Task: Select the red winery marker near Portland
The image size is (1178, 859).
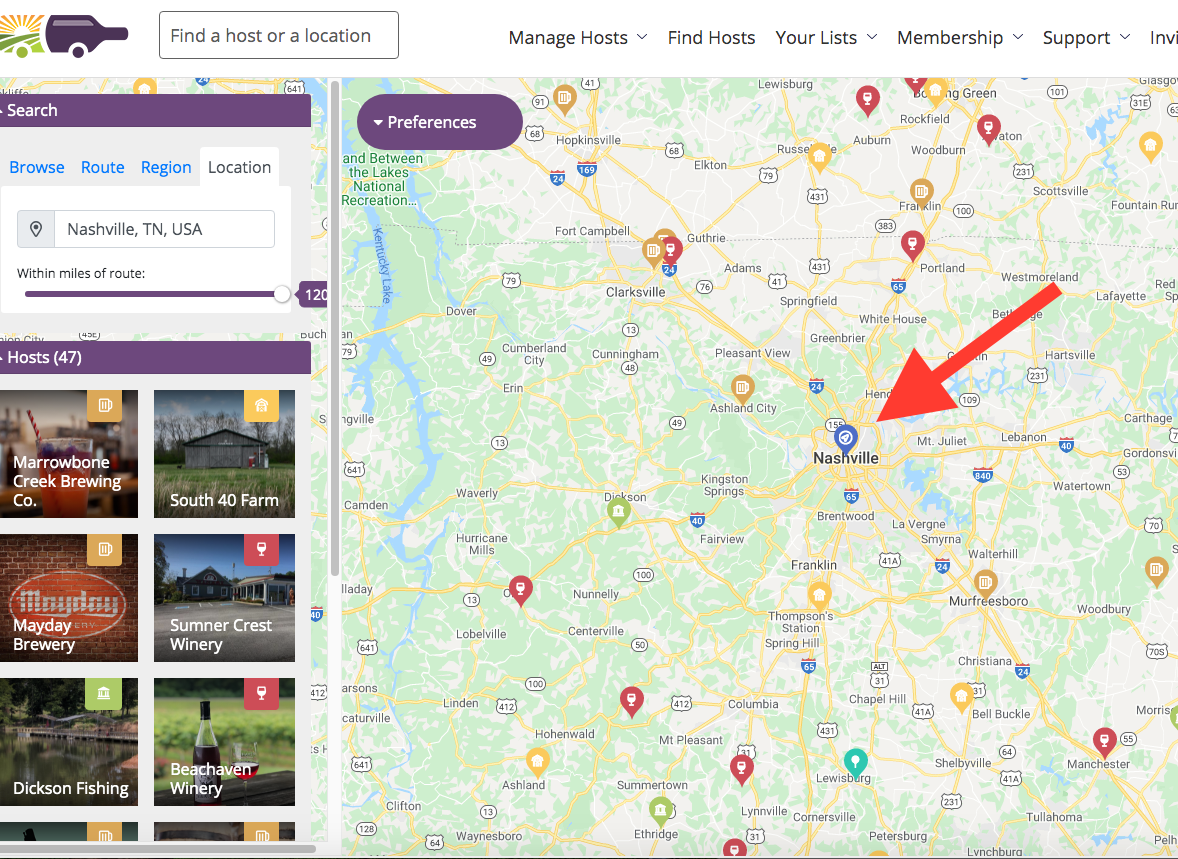Action: click(x=912, y=245)
